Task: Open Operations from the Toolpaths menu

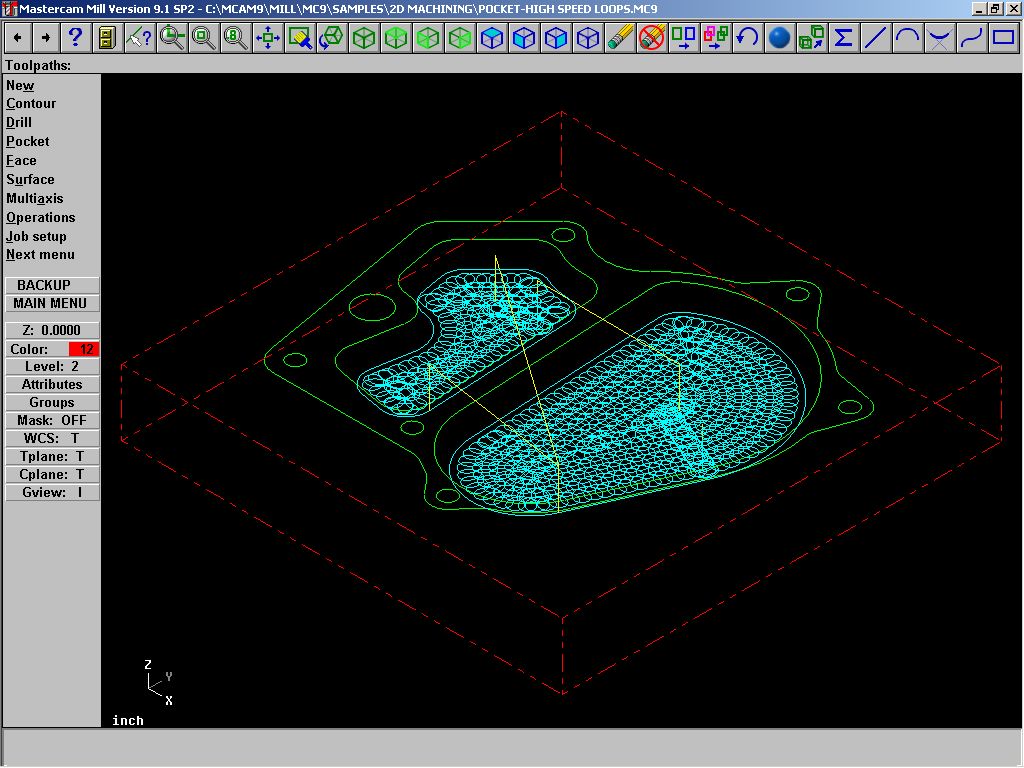Action: pos(40,217)
